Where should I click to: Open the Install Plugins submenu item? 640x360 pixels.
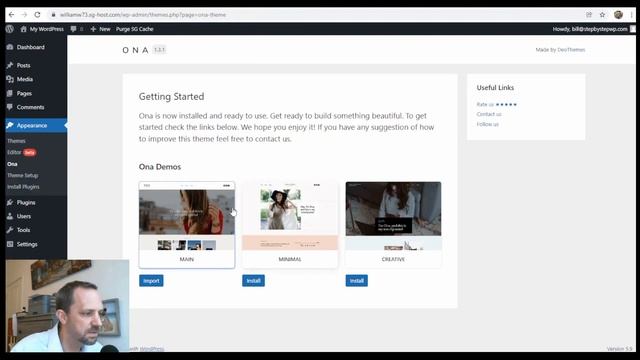(23, 187)
